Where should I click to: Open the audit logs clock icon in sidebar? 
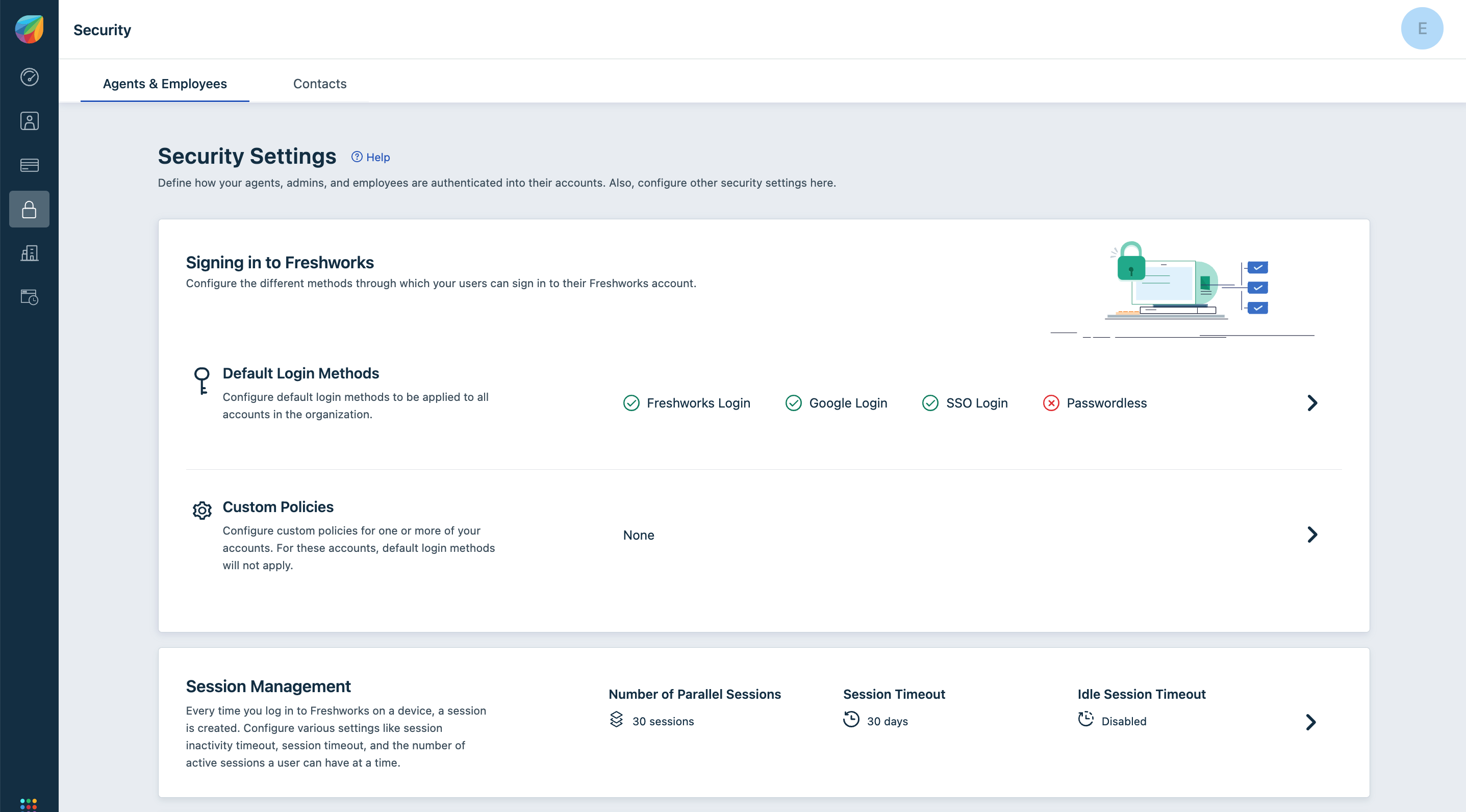[x=29, y=297]
